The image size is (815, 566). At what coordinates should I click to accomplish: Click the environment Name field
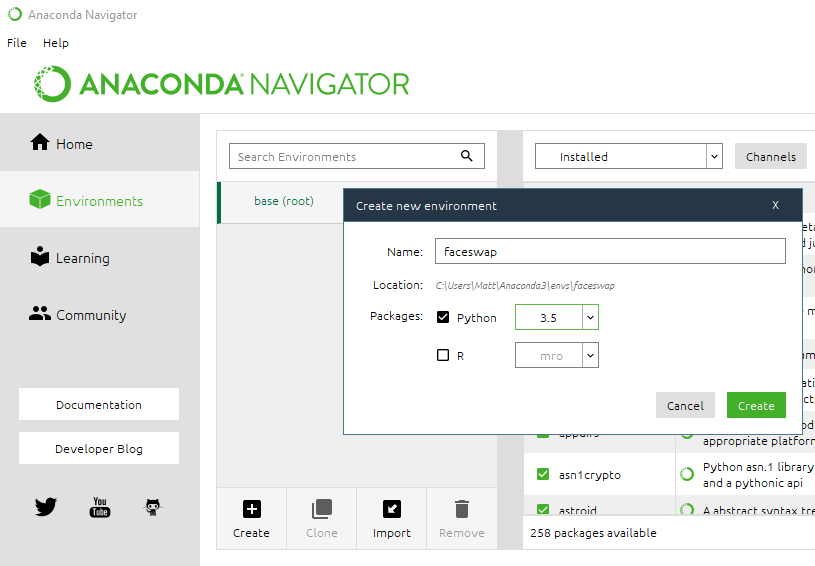point(610,252)
